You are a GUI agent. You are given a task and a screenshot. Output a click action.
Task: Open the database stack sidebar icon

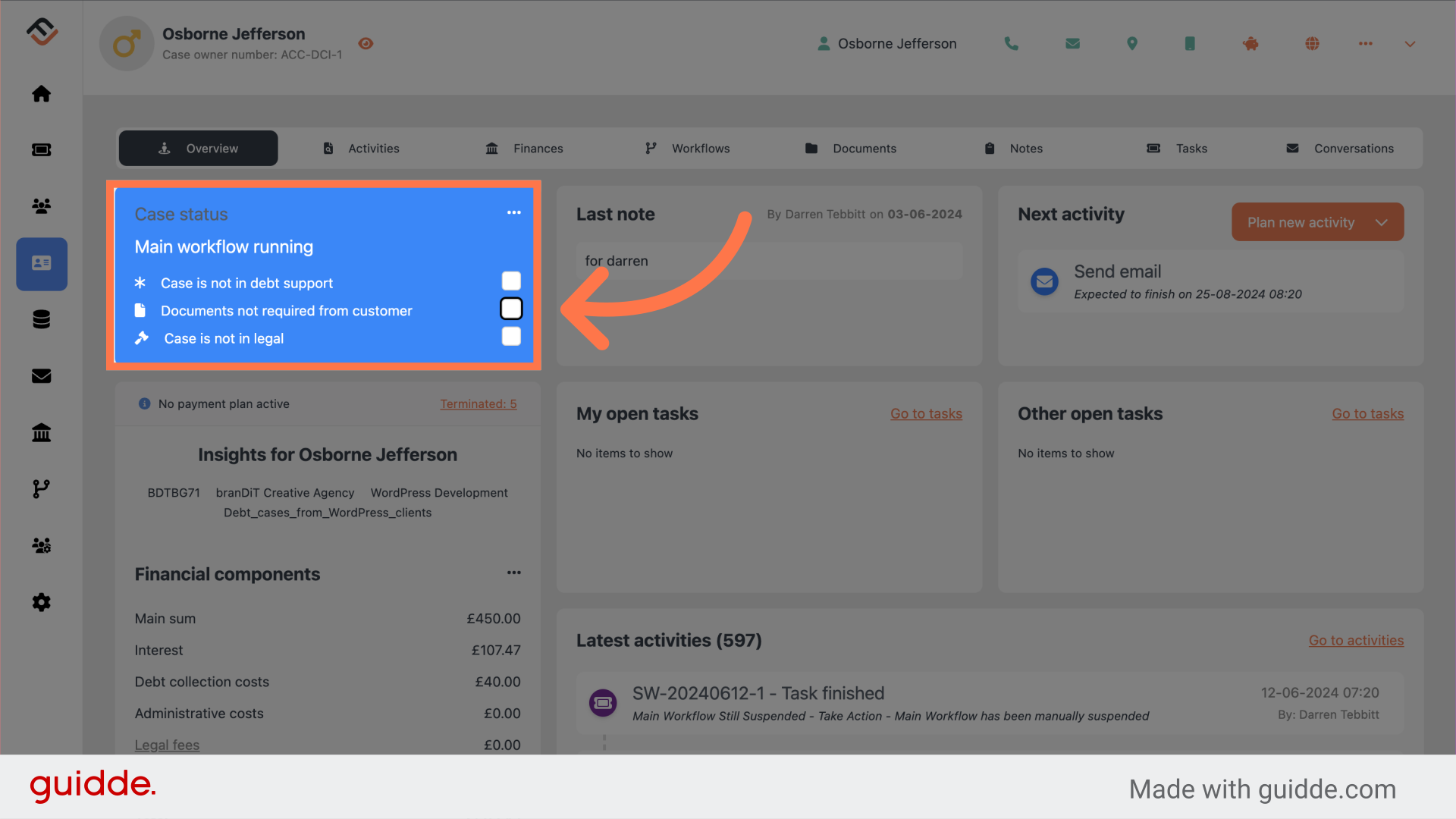click(41, 319)
